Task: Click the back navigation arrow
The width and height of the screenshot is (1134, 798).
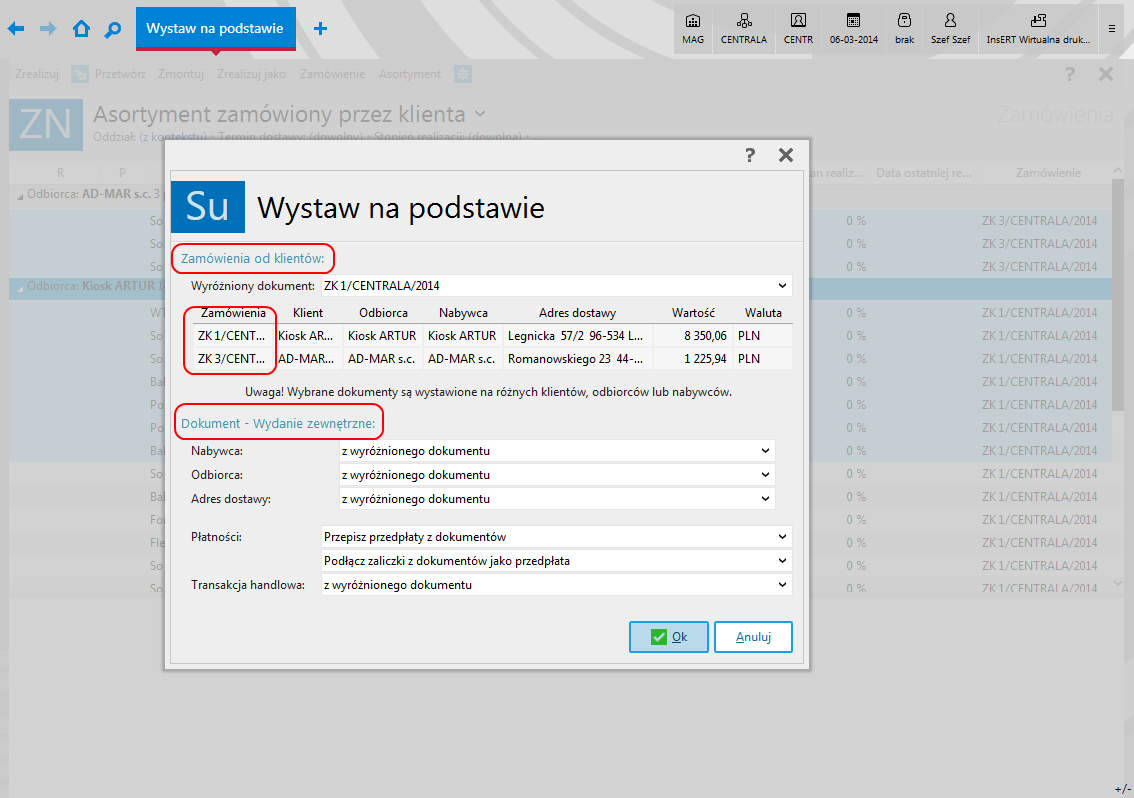Action: point(16,29)
